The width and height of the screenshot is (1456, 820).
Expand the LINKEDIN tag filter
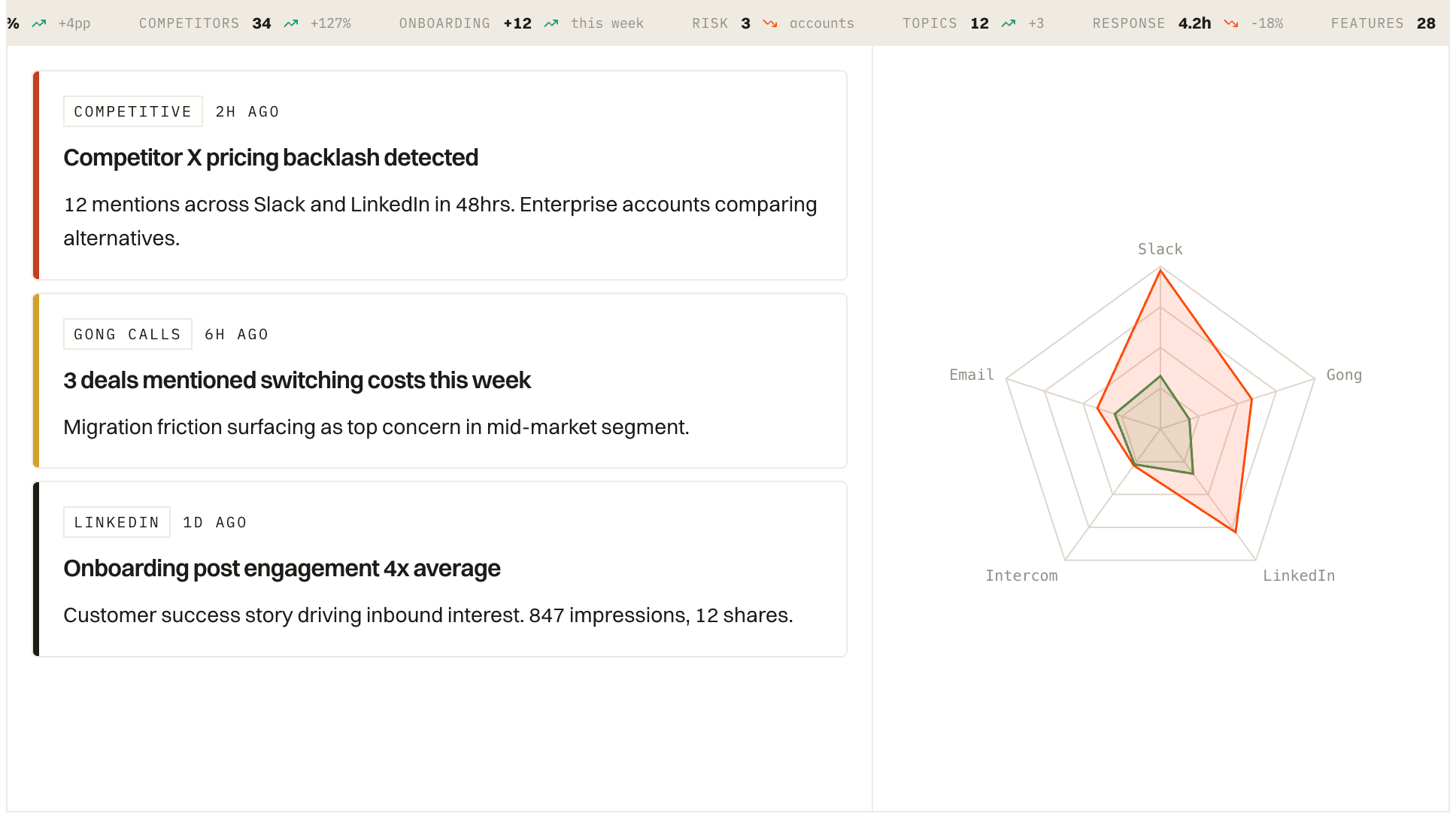coord(117,522)
